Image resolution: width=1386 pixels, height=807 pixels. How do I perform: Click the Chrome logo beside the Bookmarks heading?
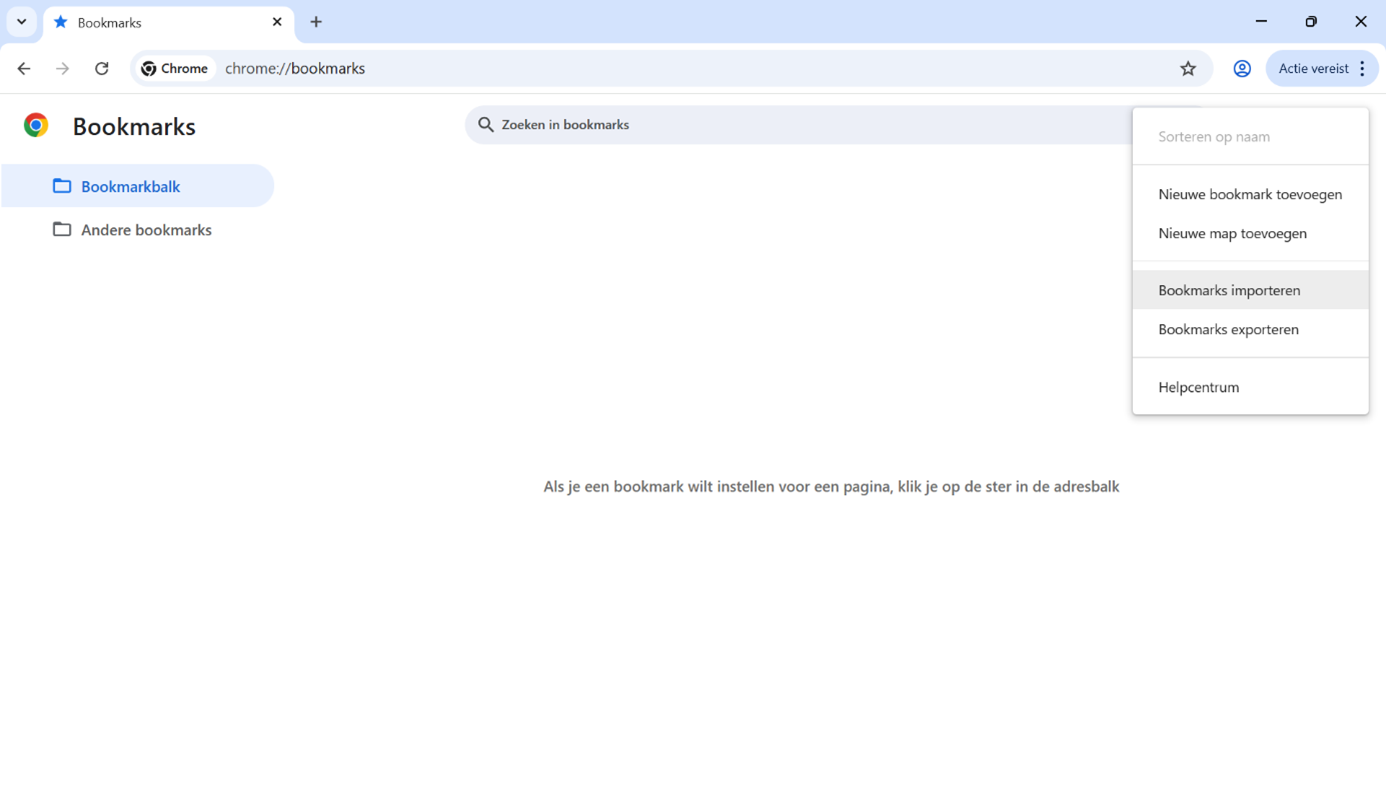pyautogui.click(x=35, y=124)
